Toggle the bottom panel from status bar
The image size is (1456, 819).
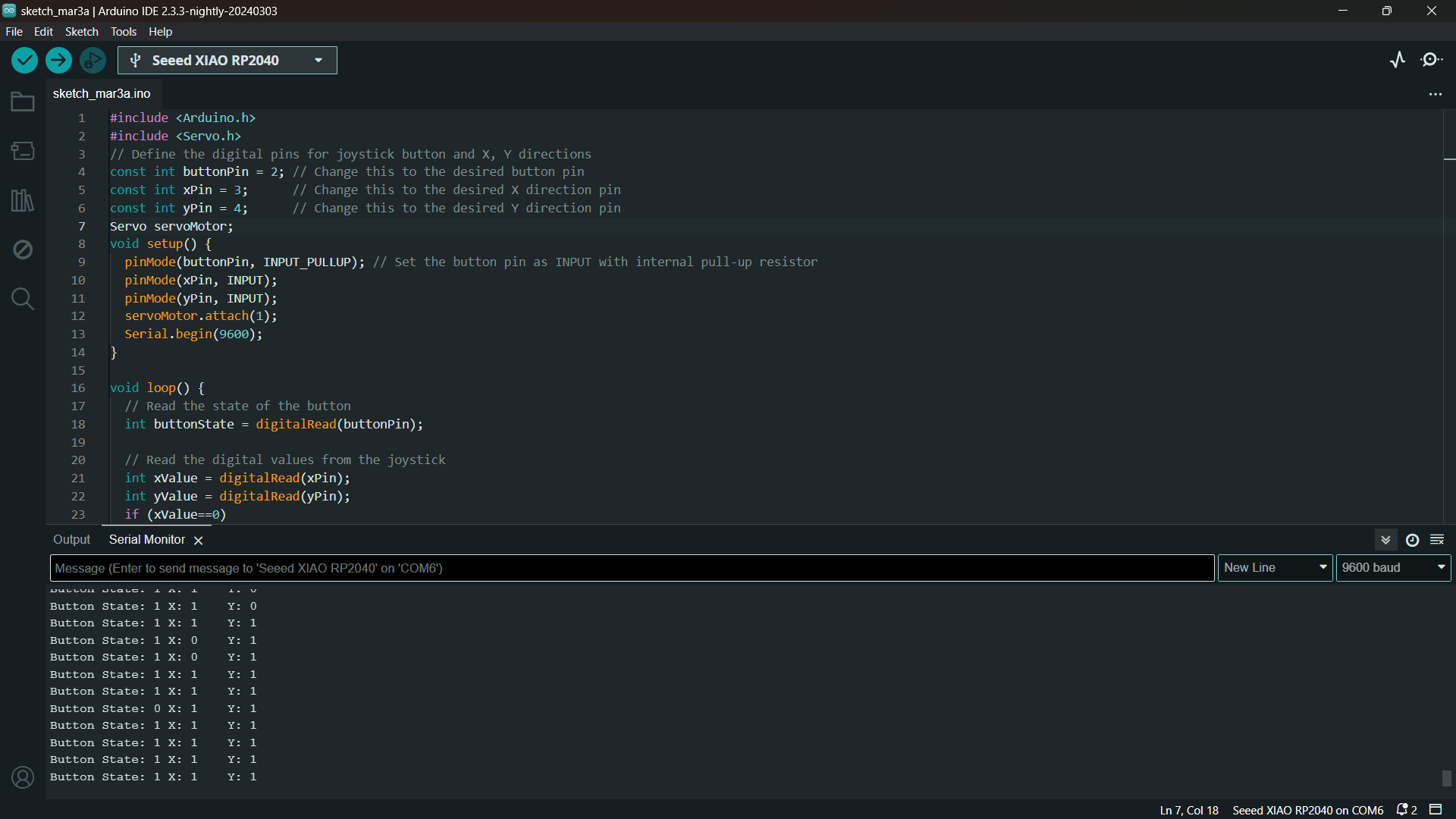coord(1436,810)
